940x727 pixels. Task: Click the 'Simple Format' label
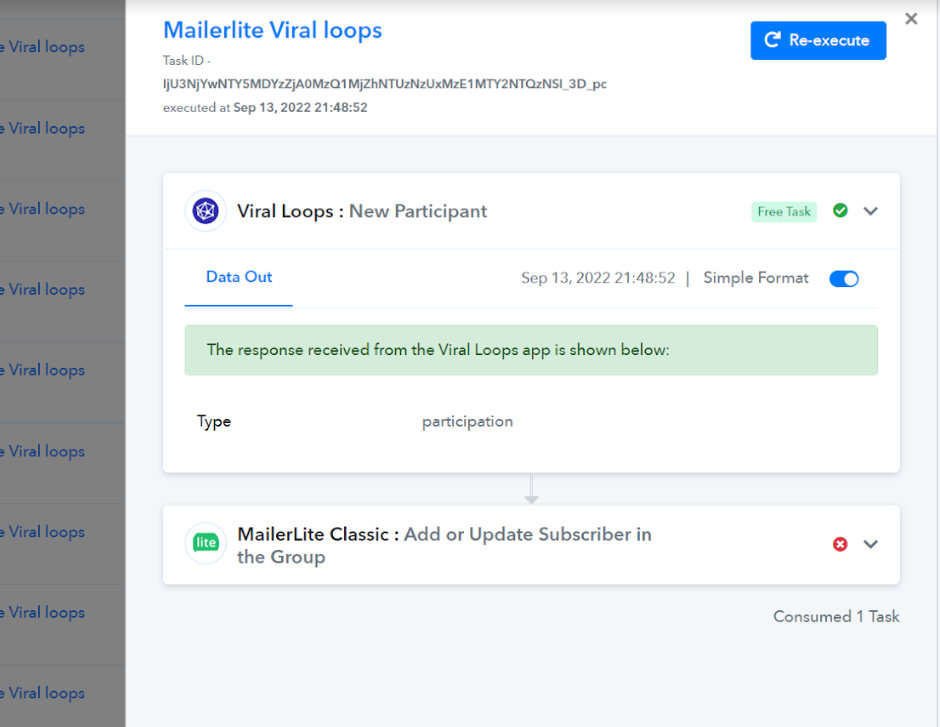[x=755, y=278]
